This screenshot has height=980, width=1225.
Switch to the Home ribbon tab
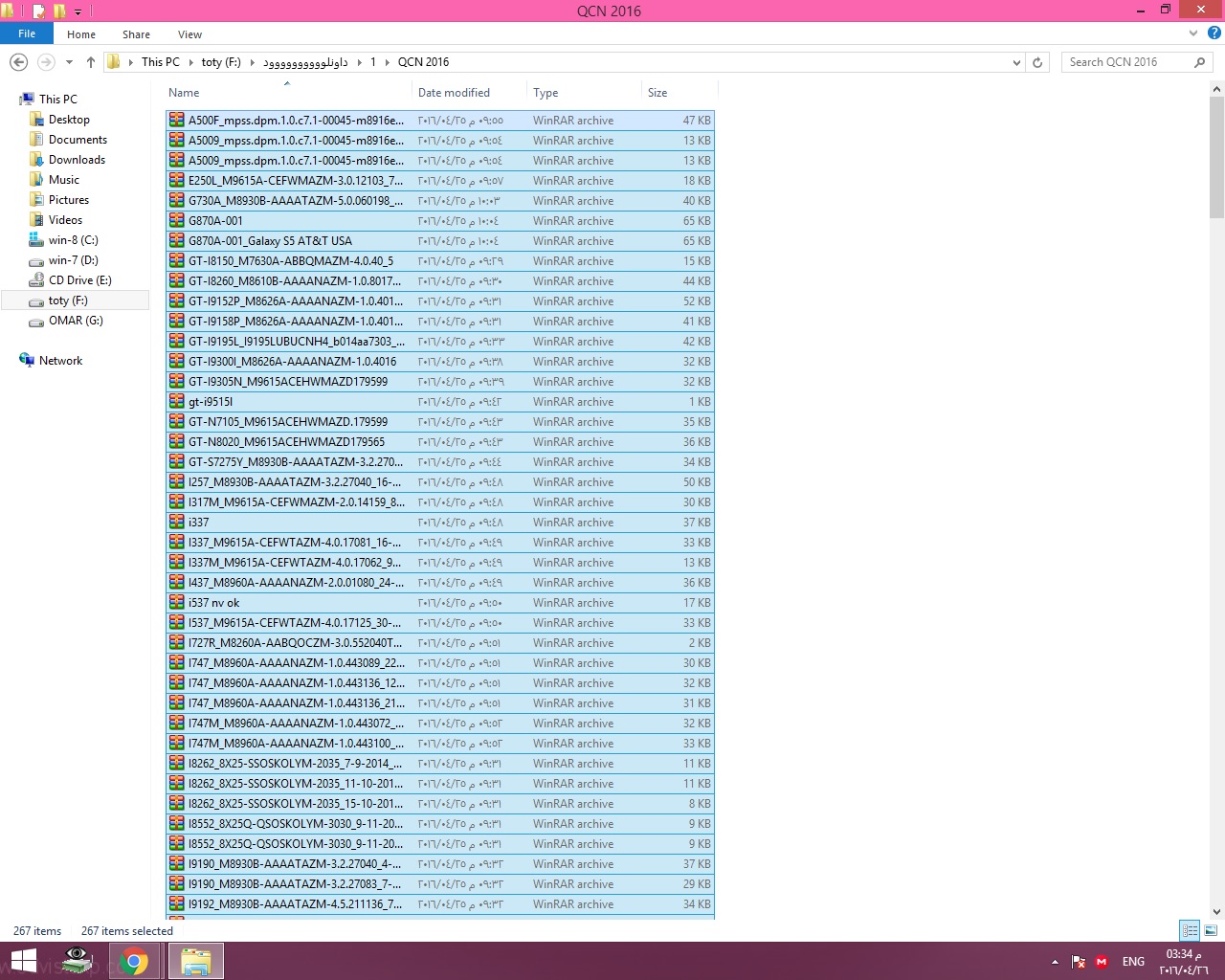81,34
